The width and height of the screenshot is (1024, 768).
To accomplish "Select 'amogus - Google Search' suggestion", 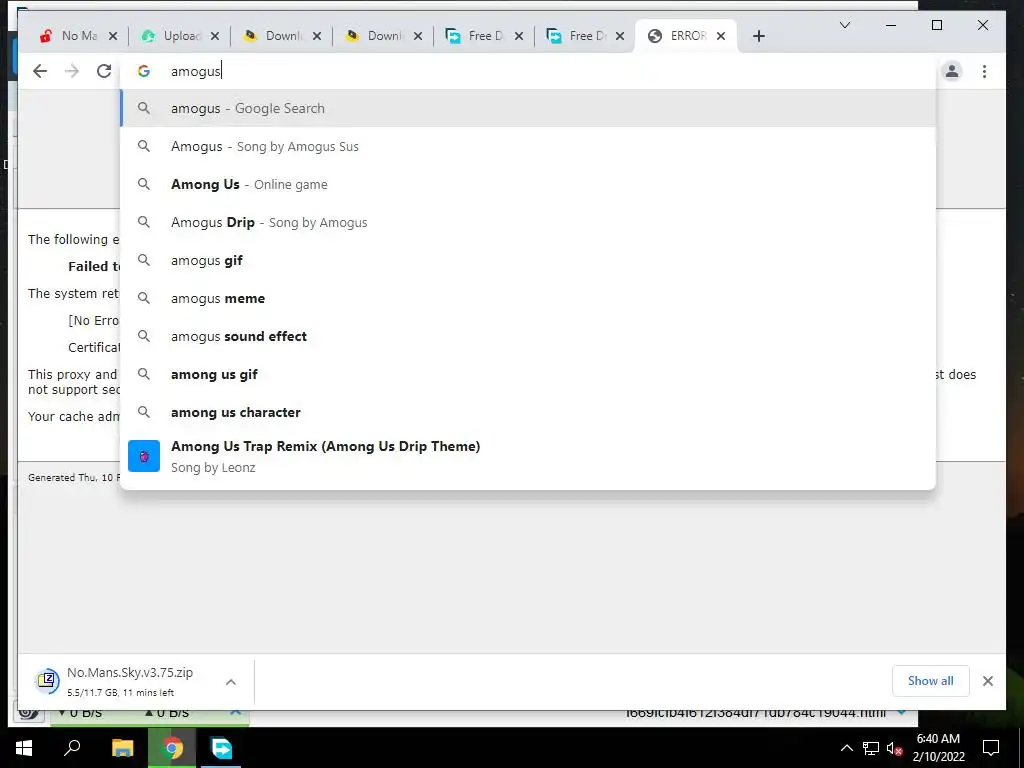I will (528, 108).
